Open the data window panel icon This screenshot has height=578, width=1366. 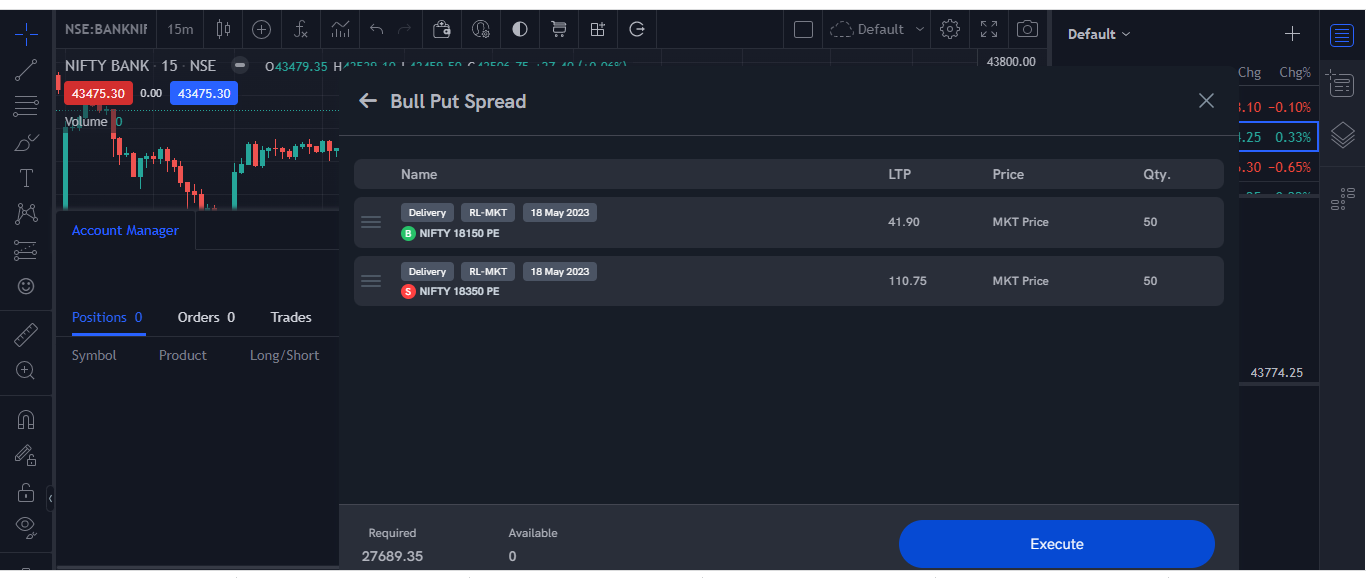1342,84
